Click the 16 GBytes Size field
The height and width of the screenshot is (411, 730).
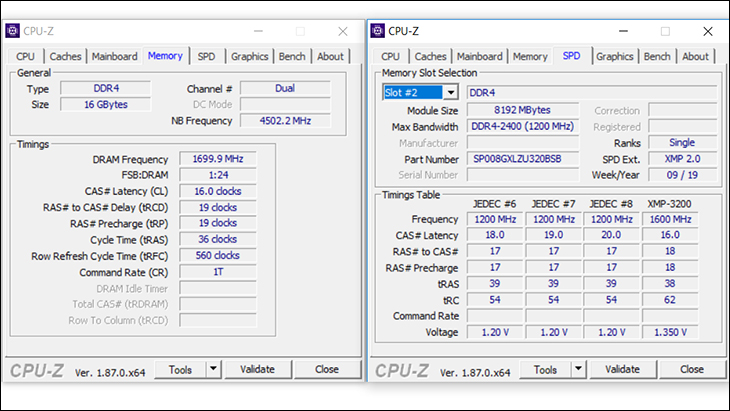[x=106, y=105]
